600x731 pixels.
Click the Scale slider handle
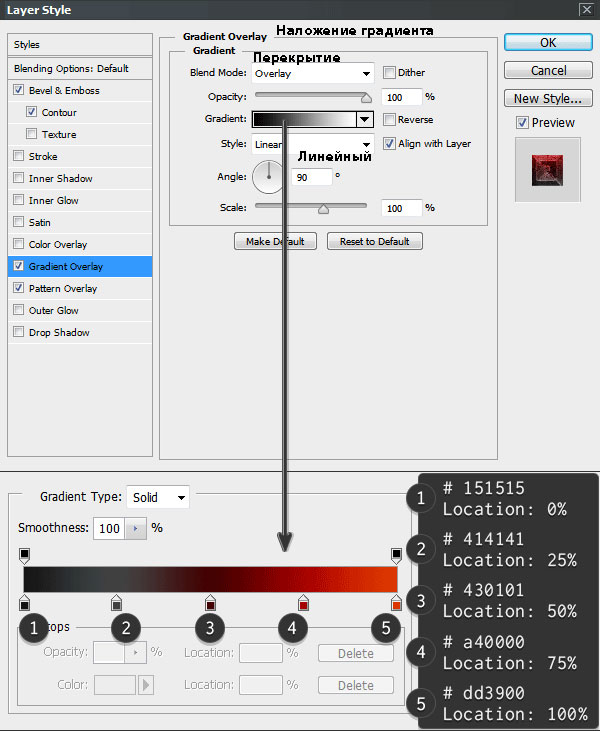(324, 208)
